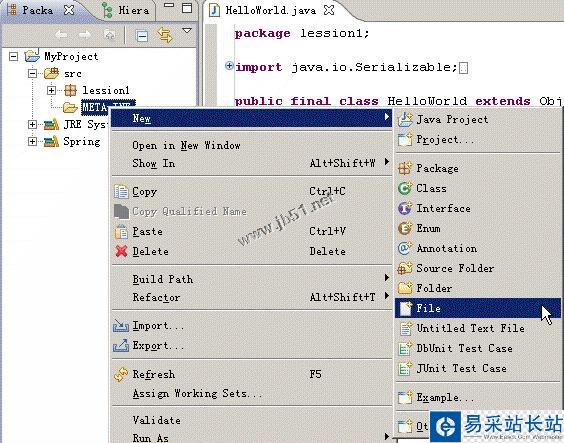The width and height of the screenshot is (564, 443).
Task: Click the red Delete X icon
Action: pos(122,251)
